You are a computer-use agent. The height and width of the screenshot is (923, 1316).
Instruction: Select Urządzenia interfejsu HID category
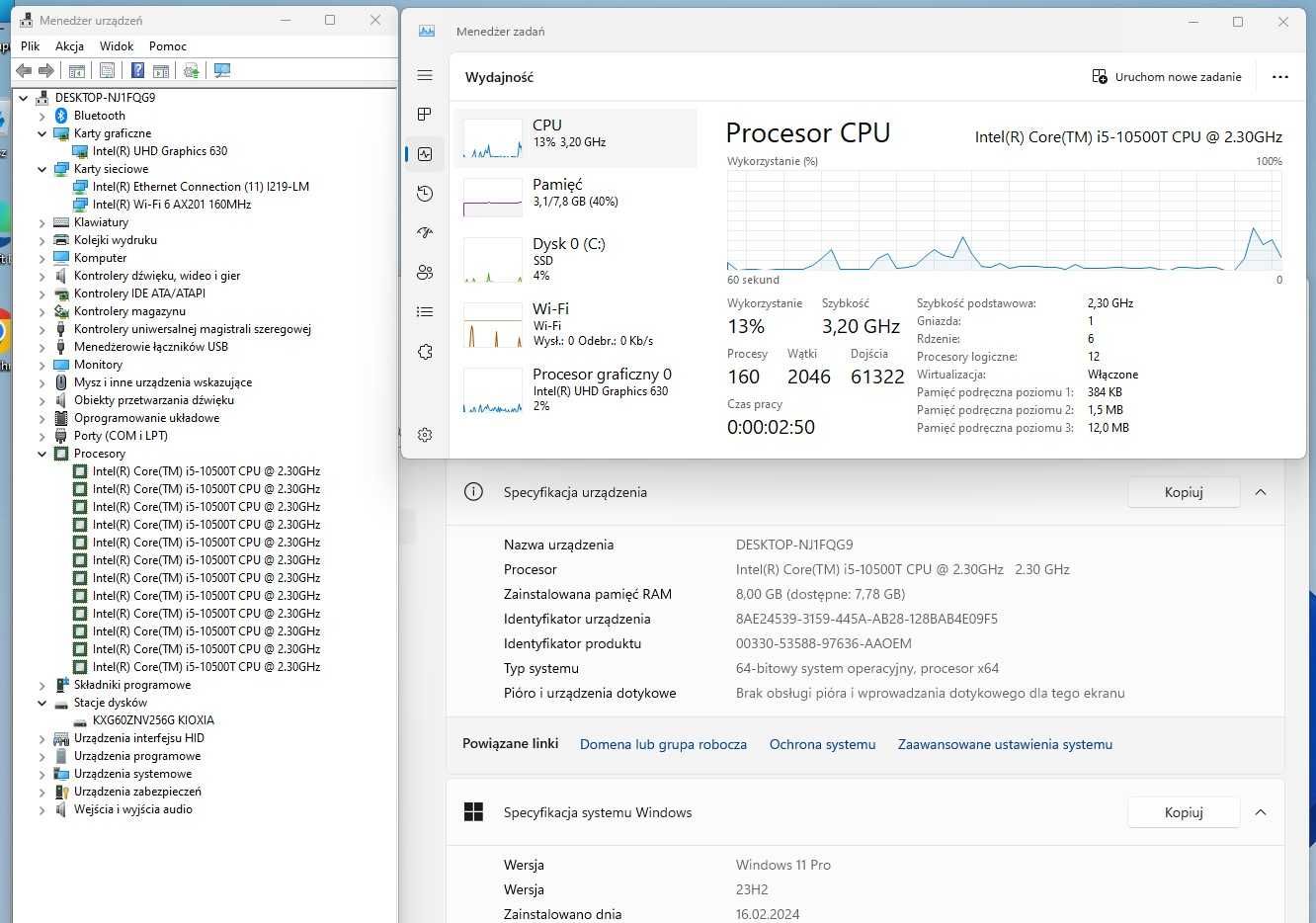[138, 738]
